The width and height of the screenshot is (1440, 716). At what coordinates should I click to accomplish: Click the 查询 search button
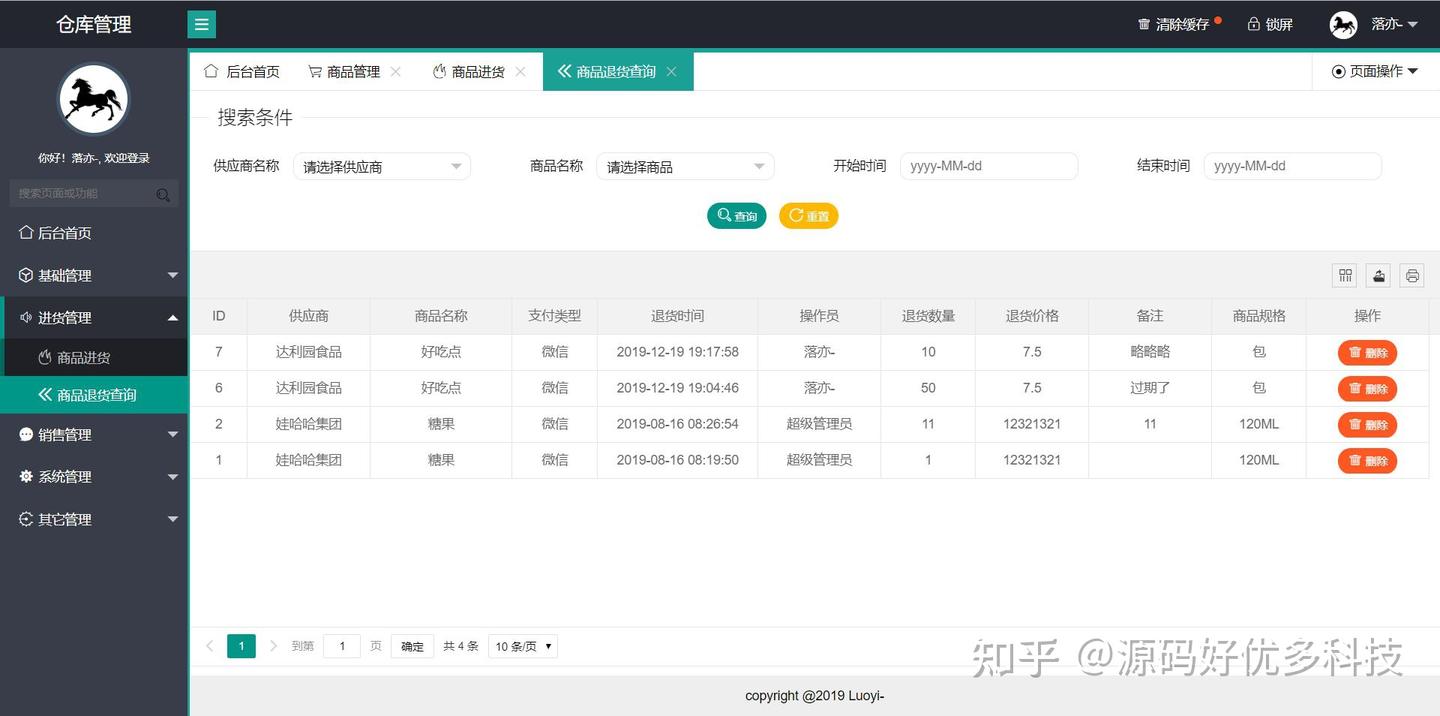tap(737, 215)
